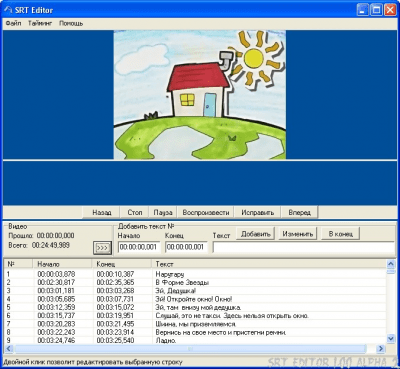Open the Помощь menu
This screenshot has height=369, width=400.
tap(71, 23)
